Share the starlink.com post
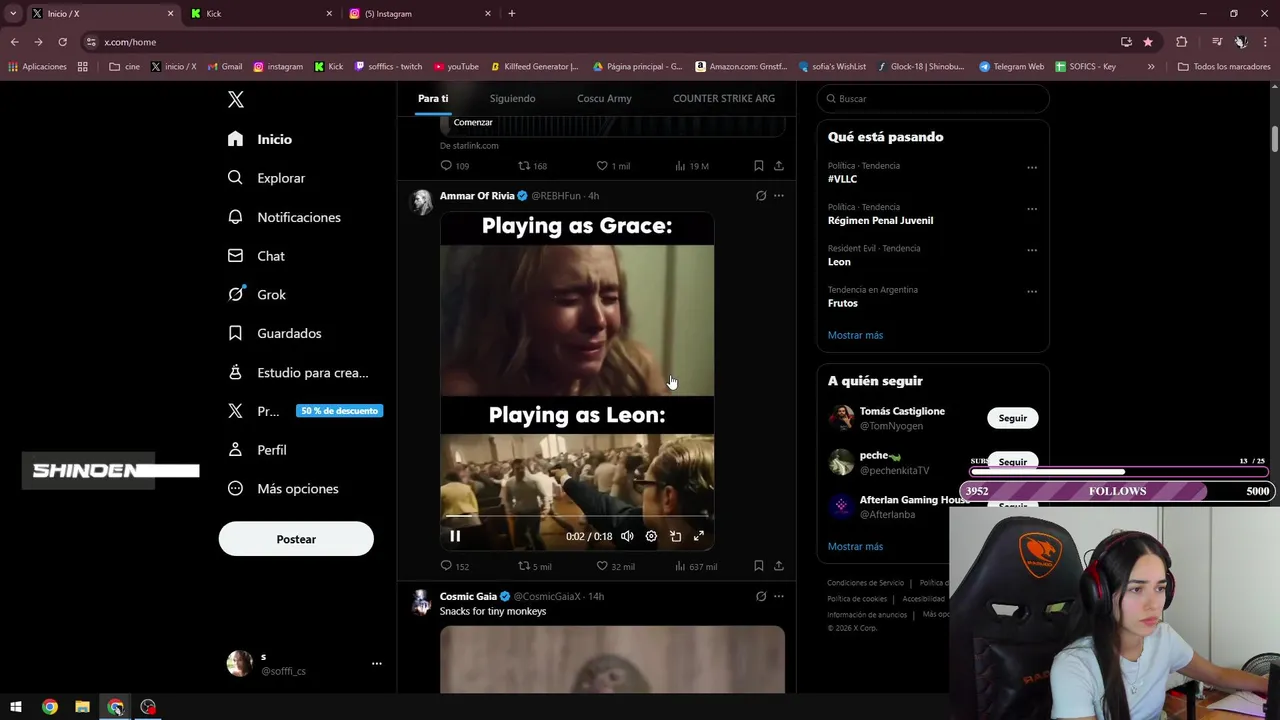Viewport: 1280px width, 720px height. (x=779, y=166)
